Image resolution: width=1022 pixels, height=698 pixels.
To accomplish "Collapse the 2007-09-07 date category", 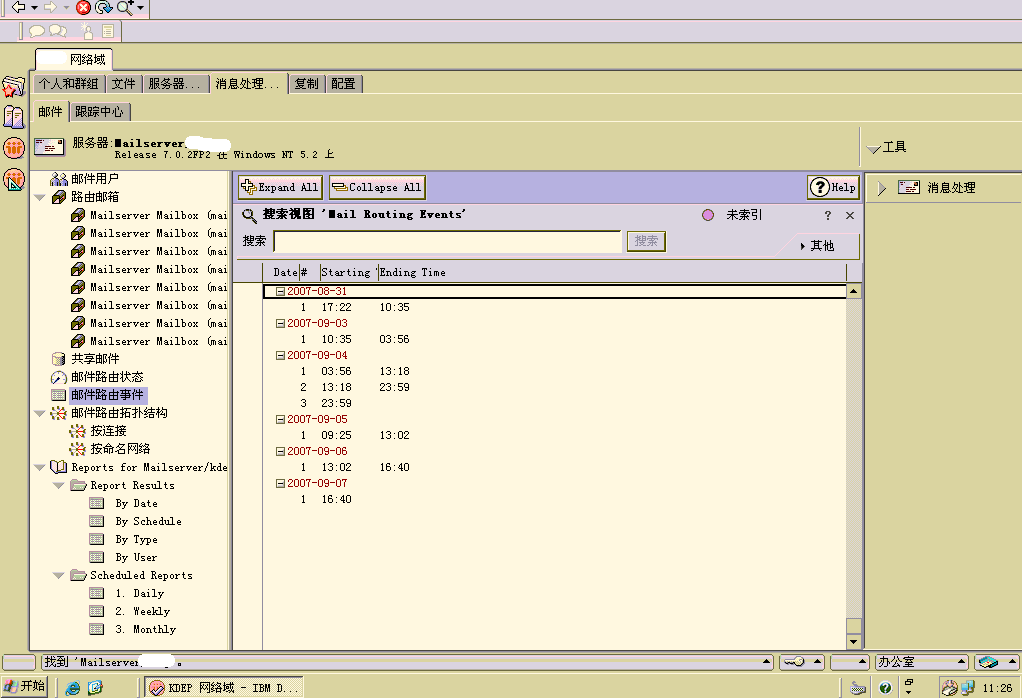I will tap(281, 483).
